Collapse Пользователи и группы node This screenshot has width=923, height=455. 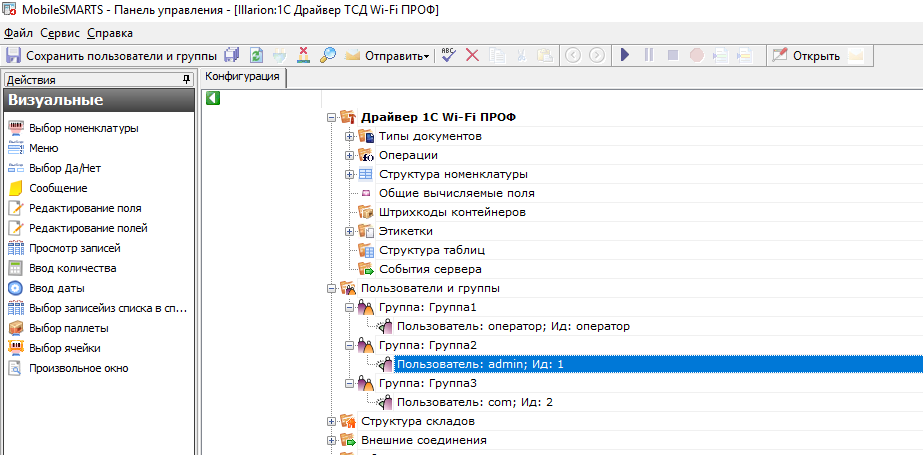[x=331, y=288]
